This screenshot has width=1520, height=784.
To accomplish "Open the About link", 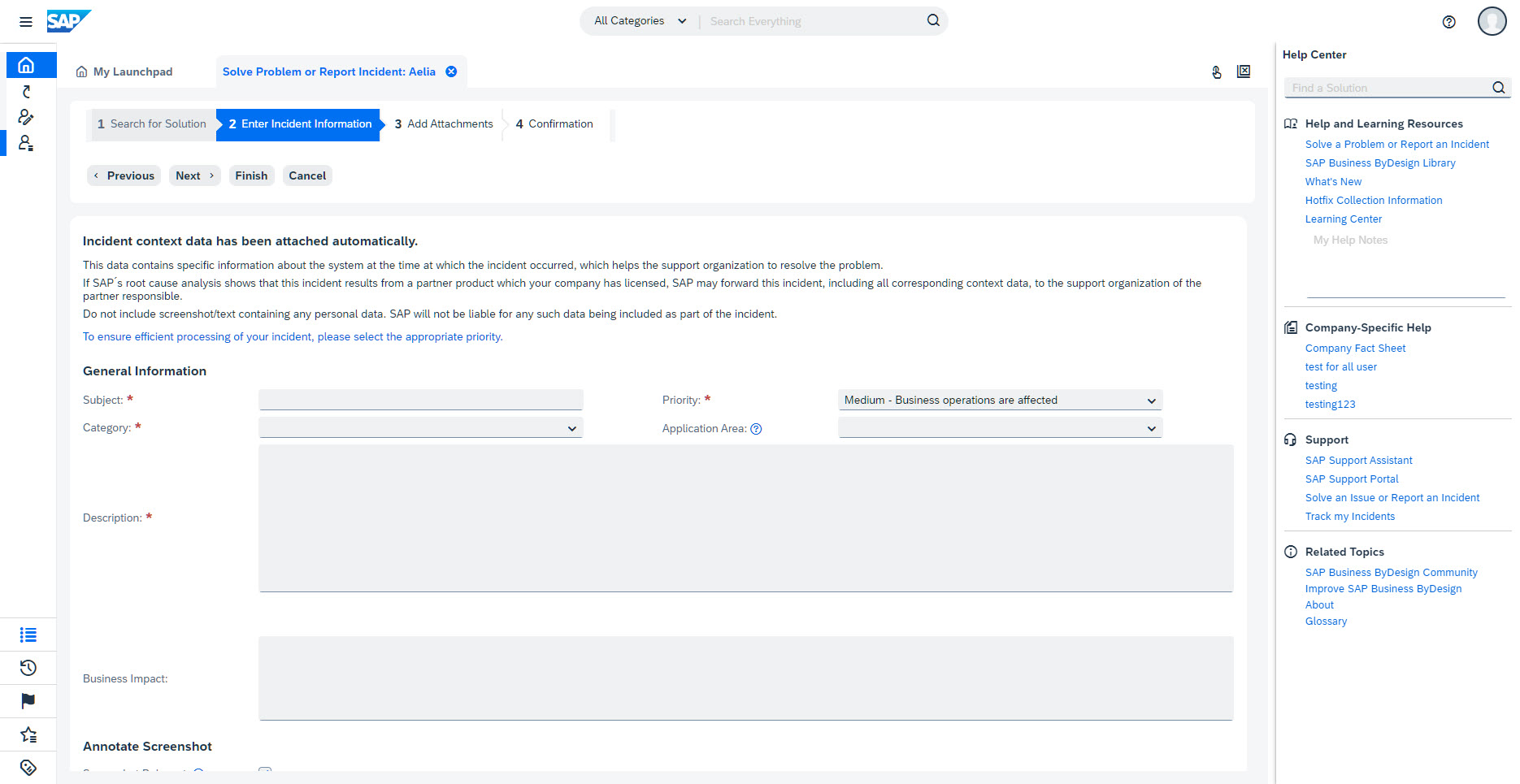I will (1319, 605).
